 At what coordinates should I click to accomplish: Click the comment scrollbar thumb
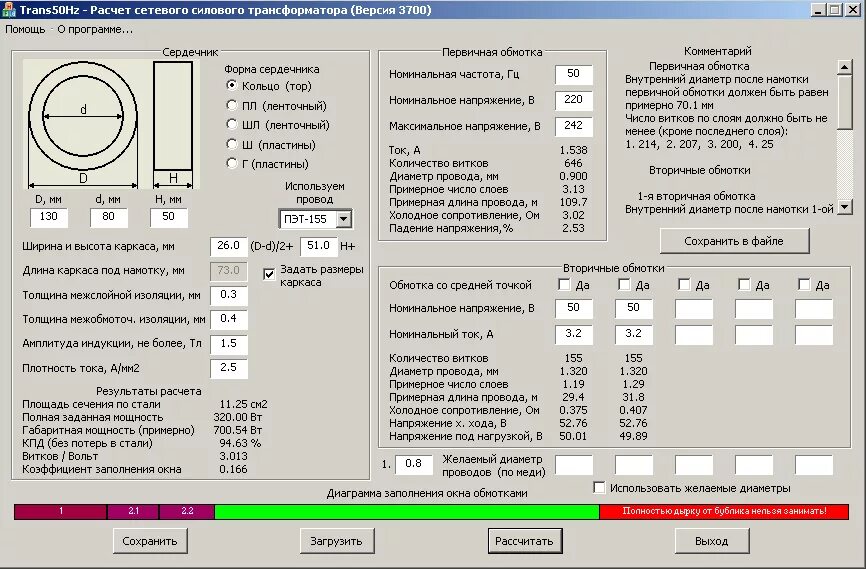(844, 102)
